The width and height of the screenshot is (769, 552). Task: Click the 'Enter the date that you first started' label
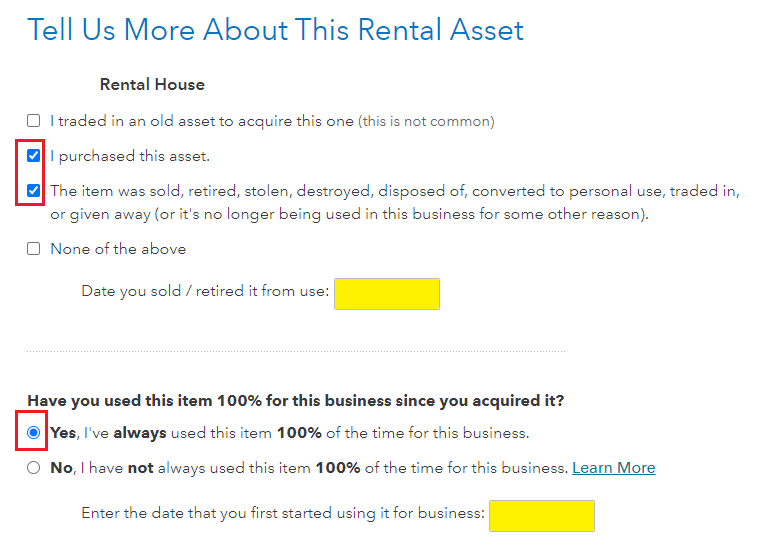[x=283, y=515]
